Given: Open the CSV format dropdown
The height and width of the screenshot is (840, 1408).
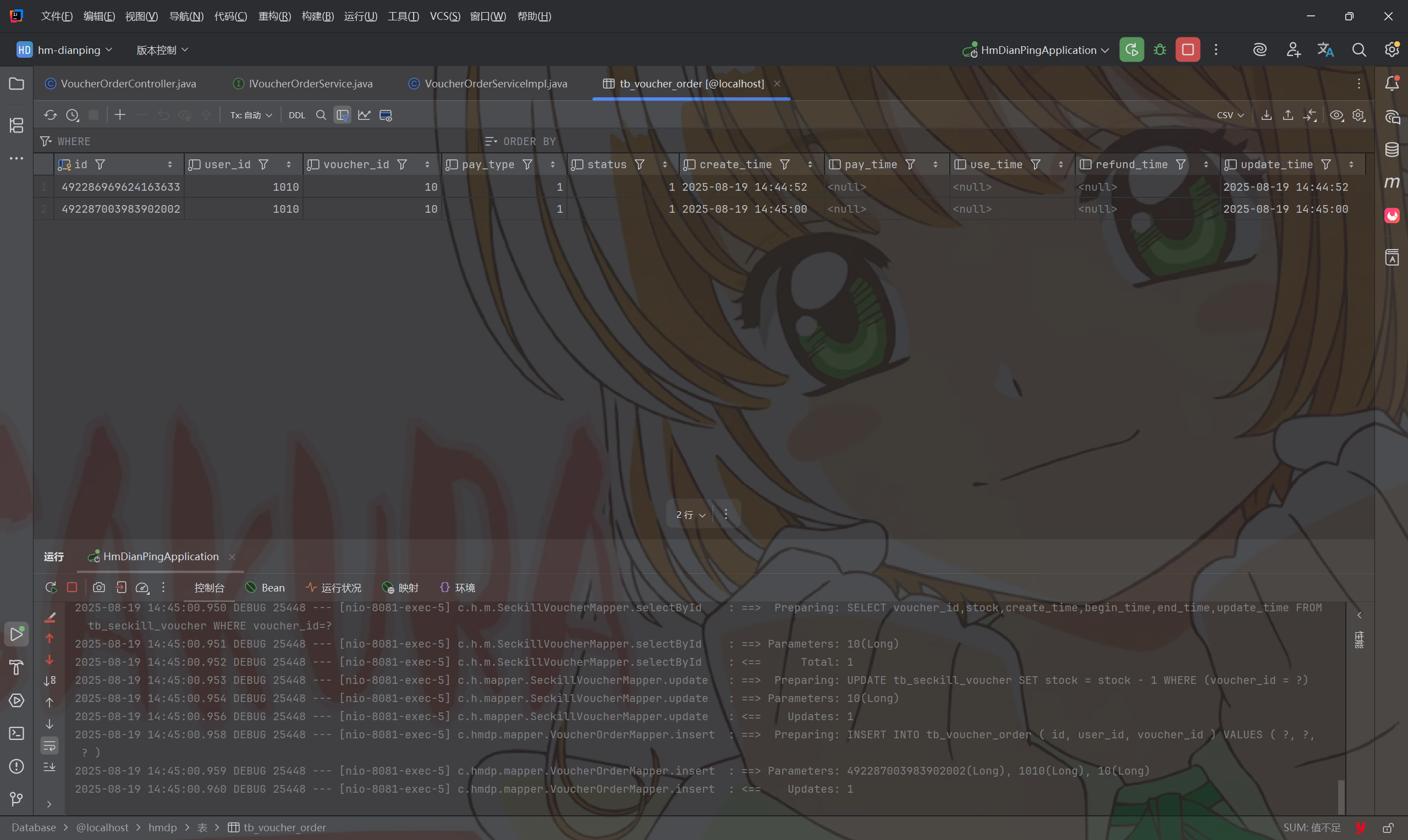Looking at the screenshot, I should click(1230, 115).
